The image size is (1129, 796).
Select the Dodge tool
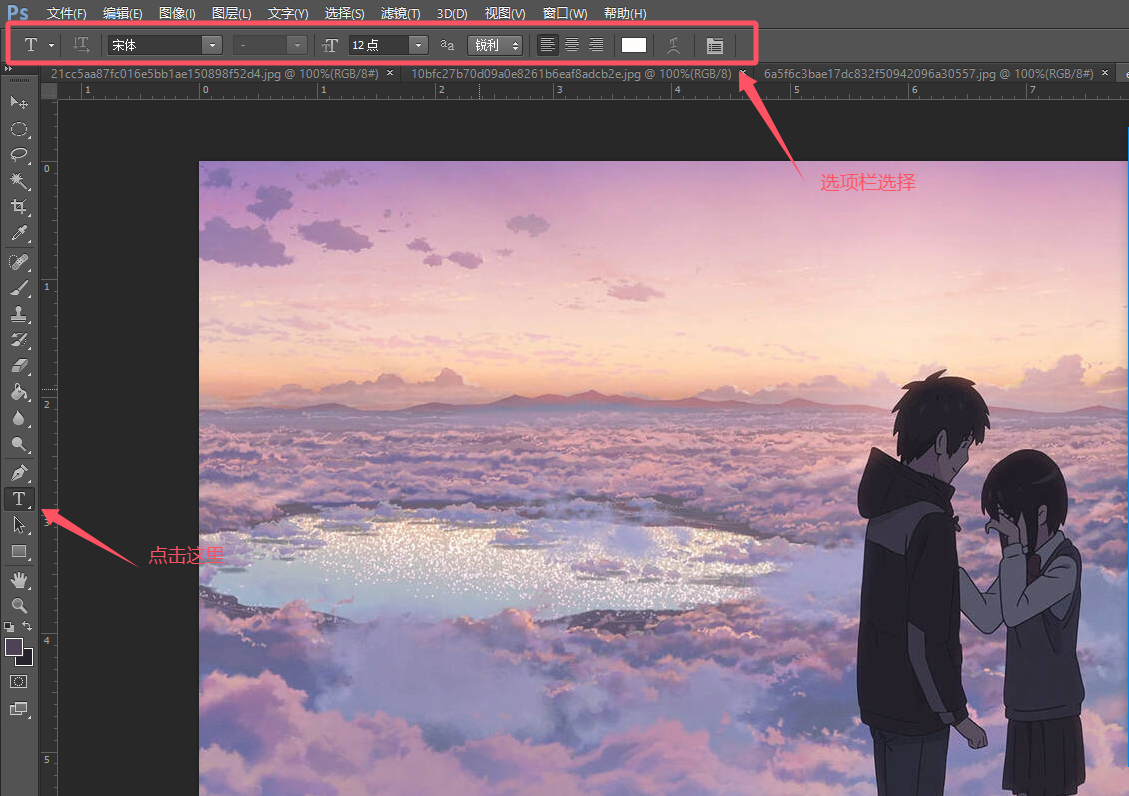19,444
